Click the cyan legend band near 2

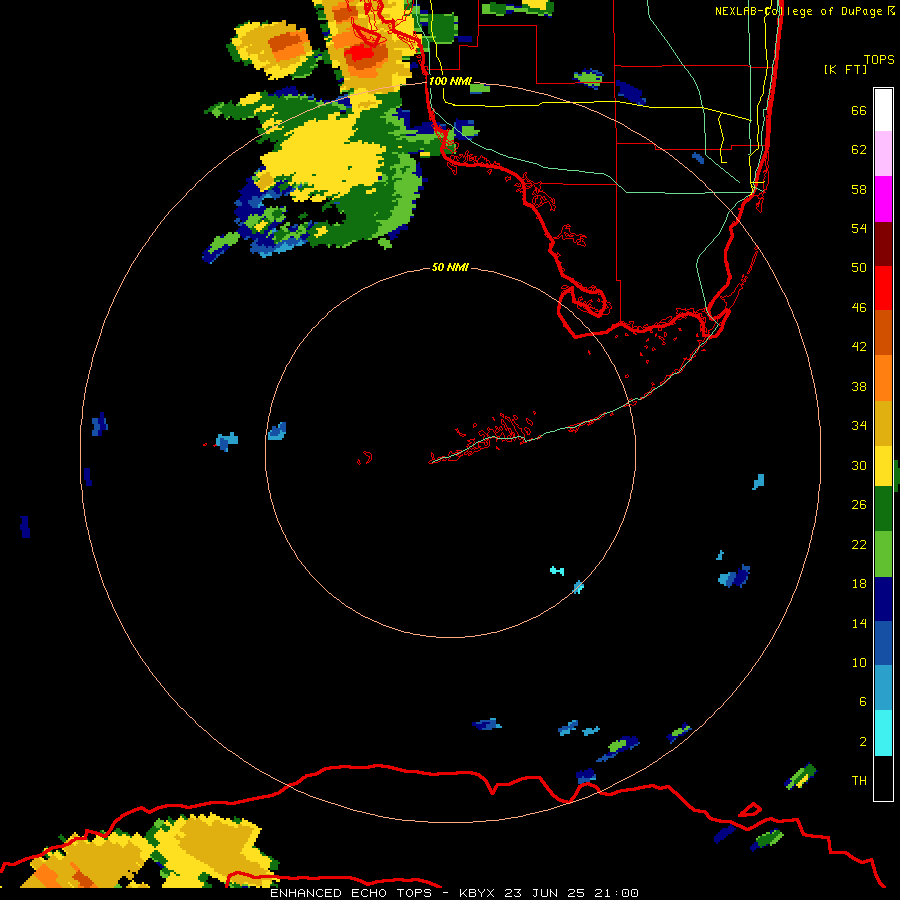click(x=883, y=733)
